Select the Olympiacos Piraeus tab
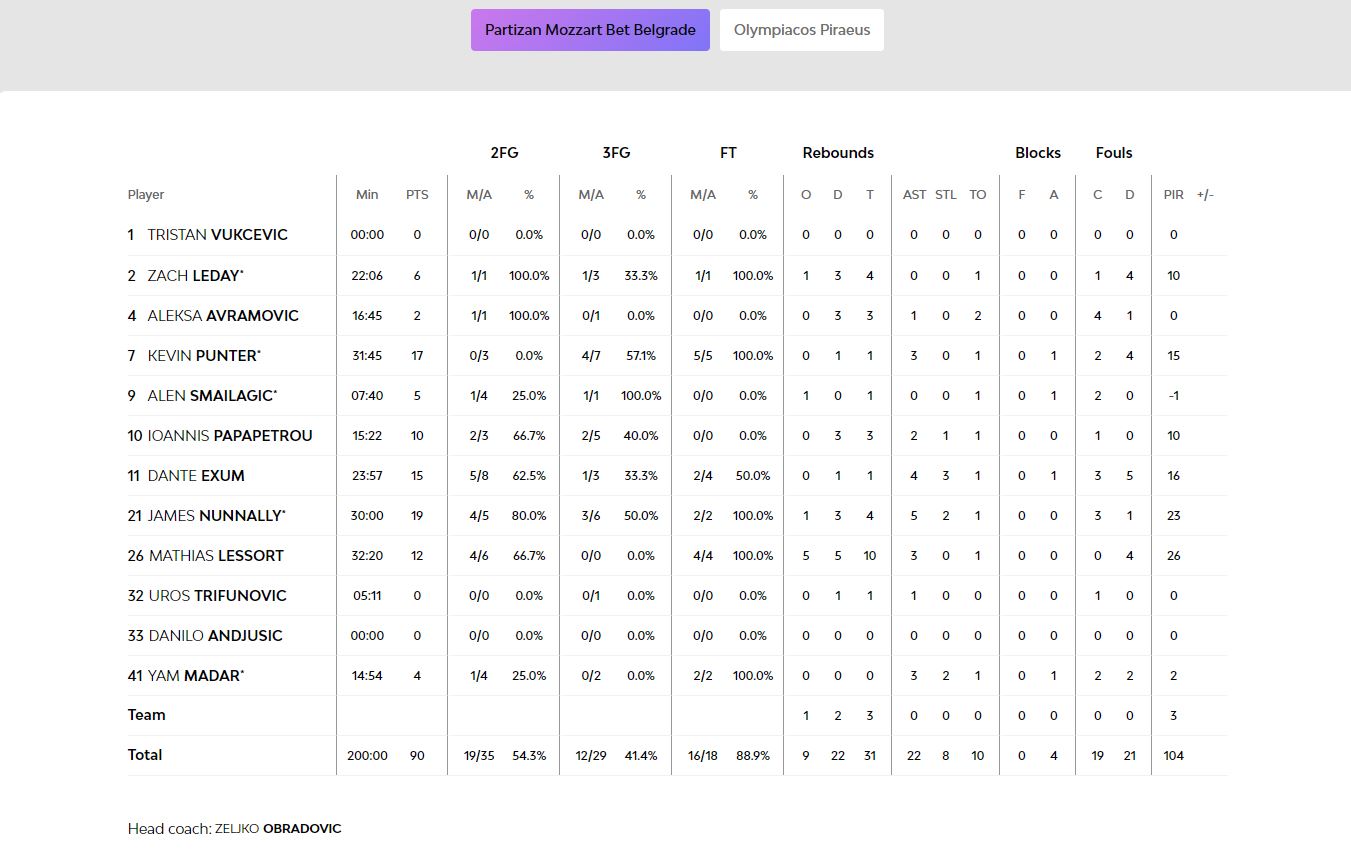Viewport: 1351px width, 860px height. (801, 30)
